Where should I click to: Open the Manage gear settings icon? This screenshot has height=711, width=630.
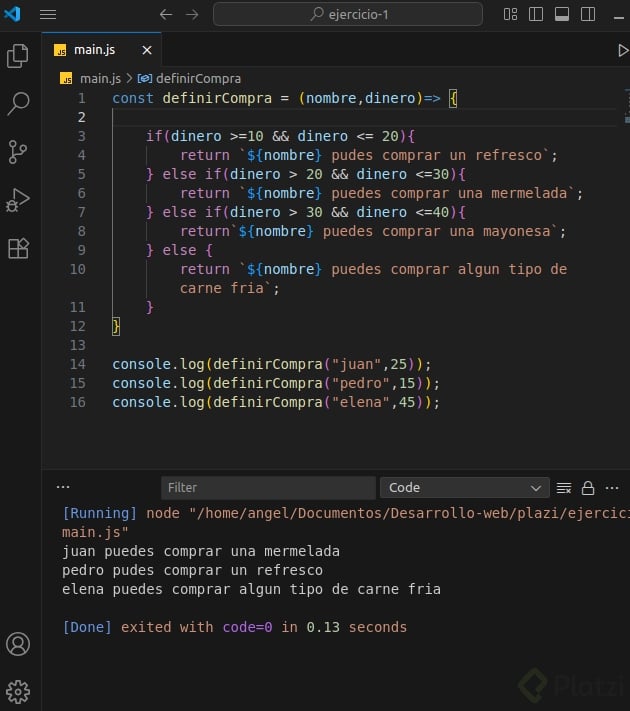tap(18, 691)
